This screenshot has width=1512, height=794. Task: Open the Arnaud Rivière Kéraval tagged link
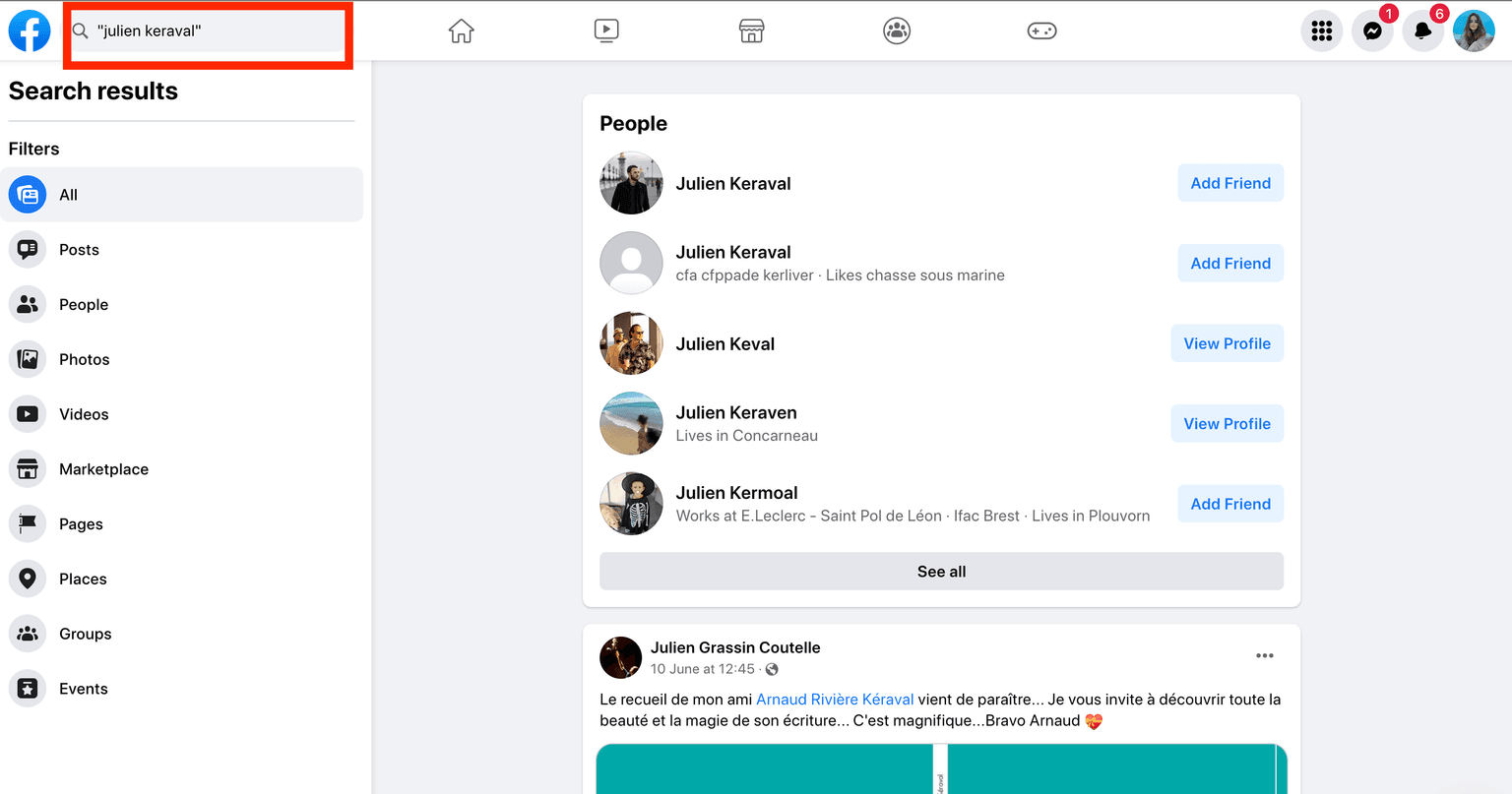(x=835, y=700)
